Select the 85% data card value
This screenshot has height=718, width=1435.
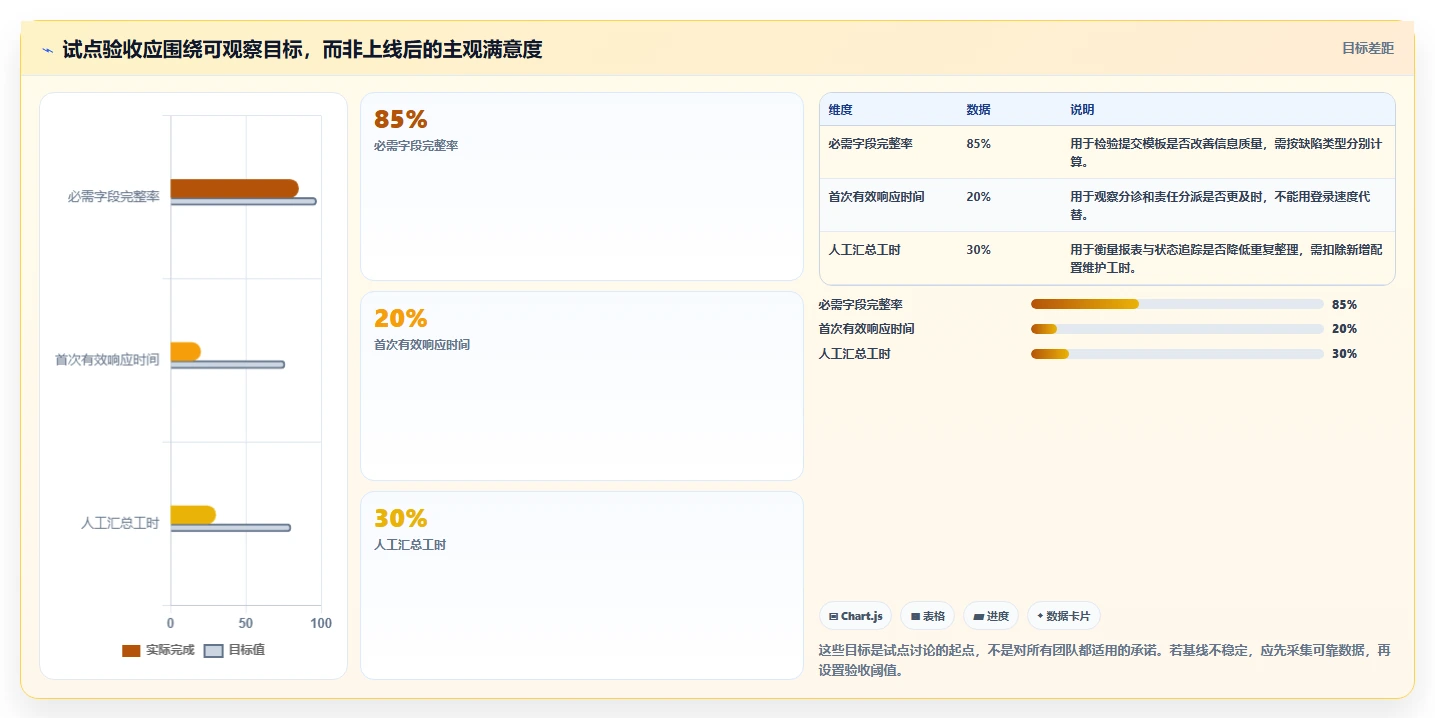(x=400, y=119)
